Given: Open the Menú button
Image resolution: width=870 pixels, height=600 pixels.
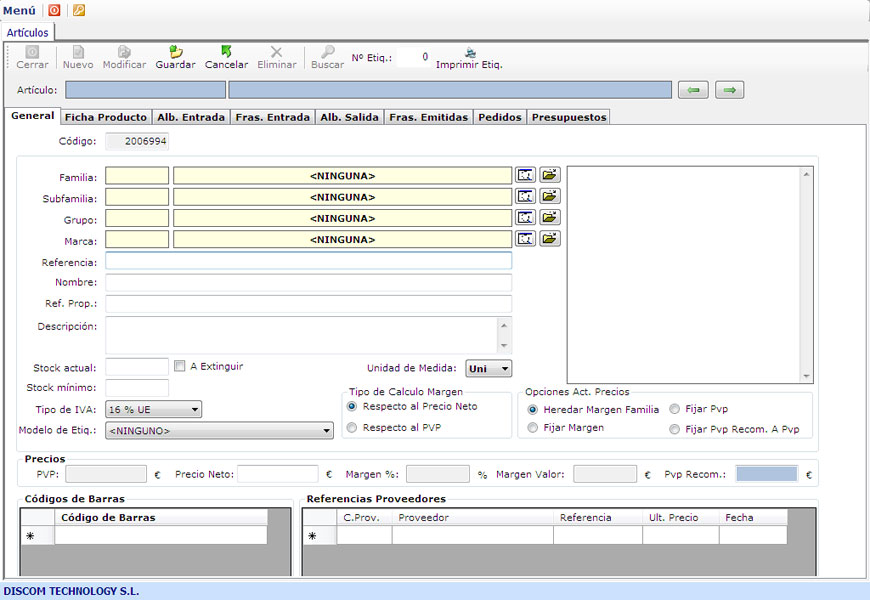Looking at the screenshot, I should 20,10.
